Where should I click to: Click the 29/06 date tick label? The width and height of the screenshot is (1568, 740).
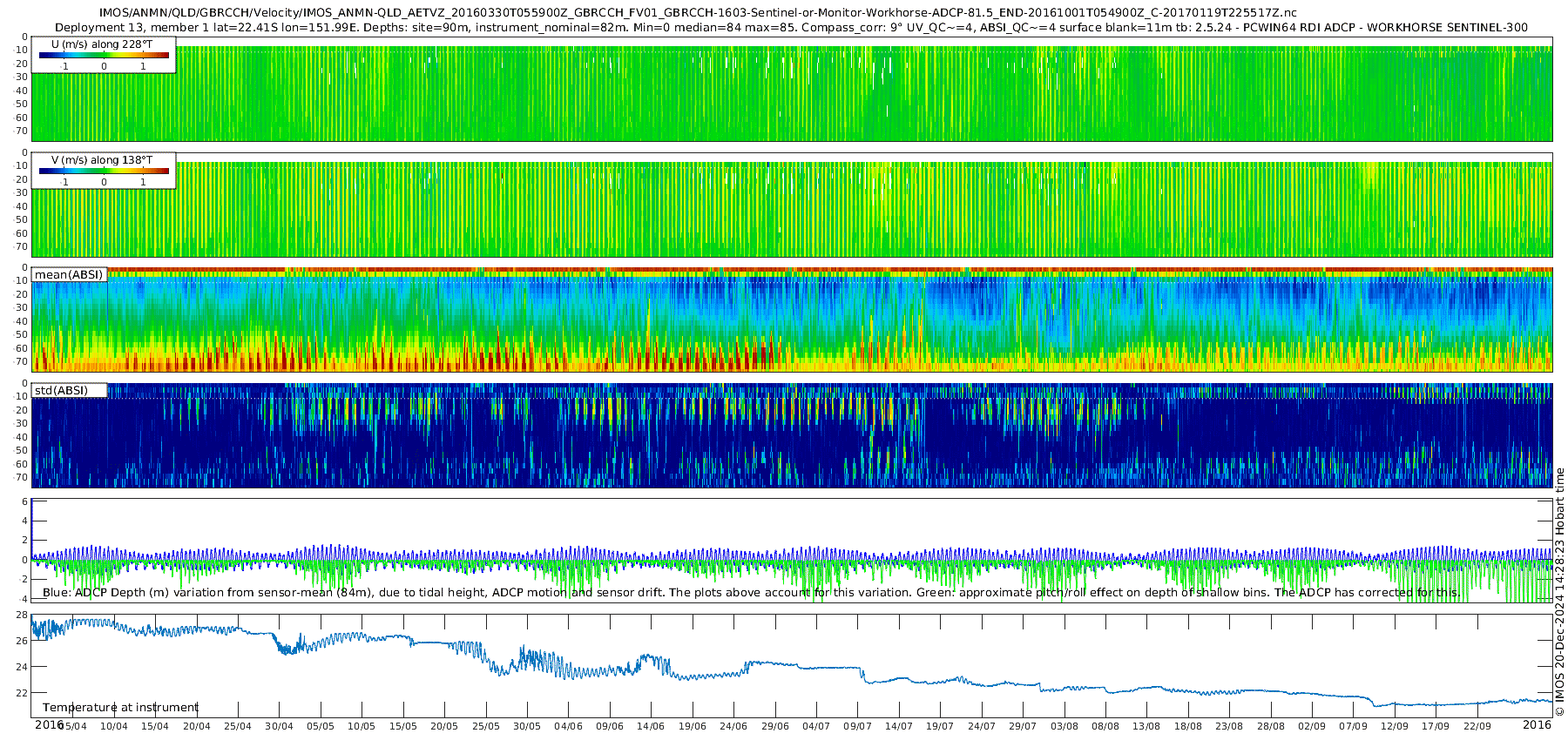[775, 727]
